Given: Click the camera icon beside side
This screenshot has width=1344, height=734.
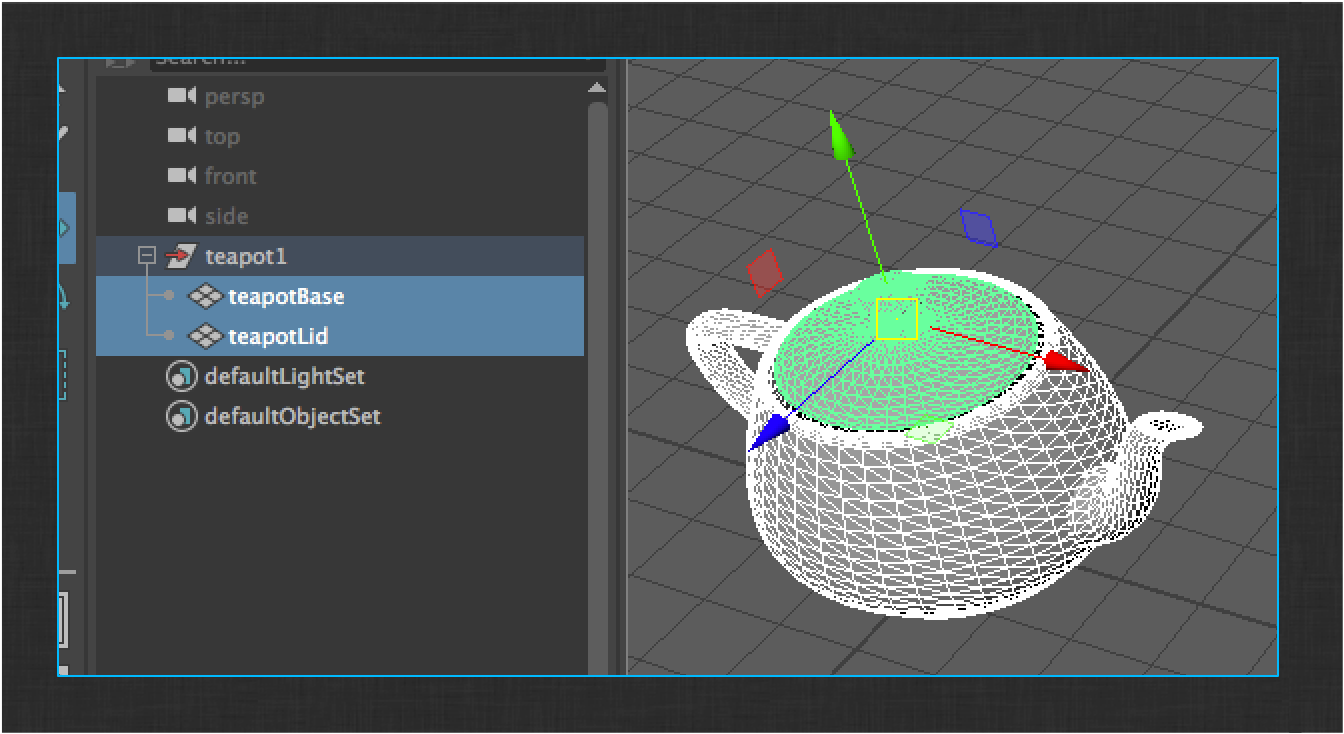Looking at the screenshot, I should coord(181,216).
